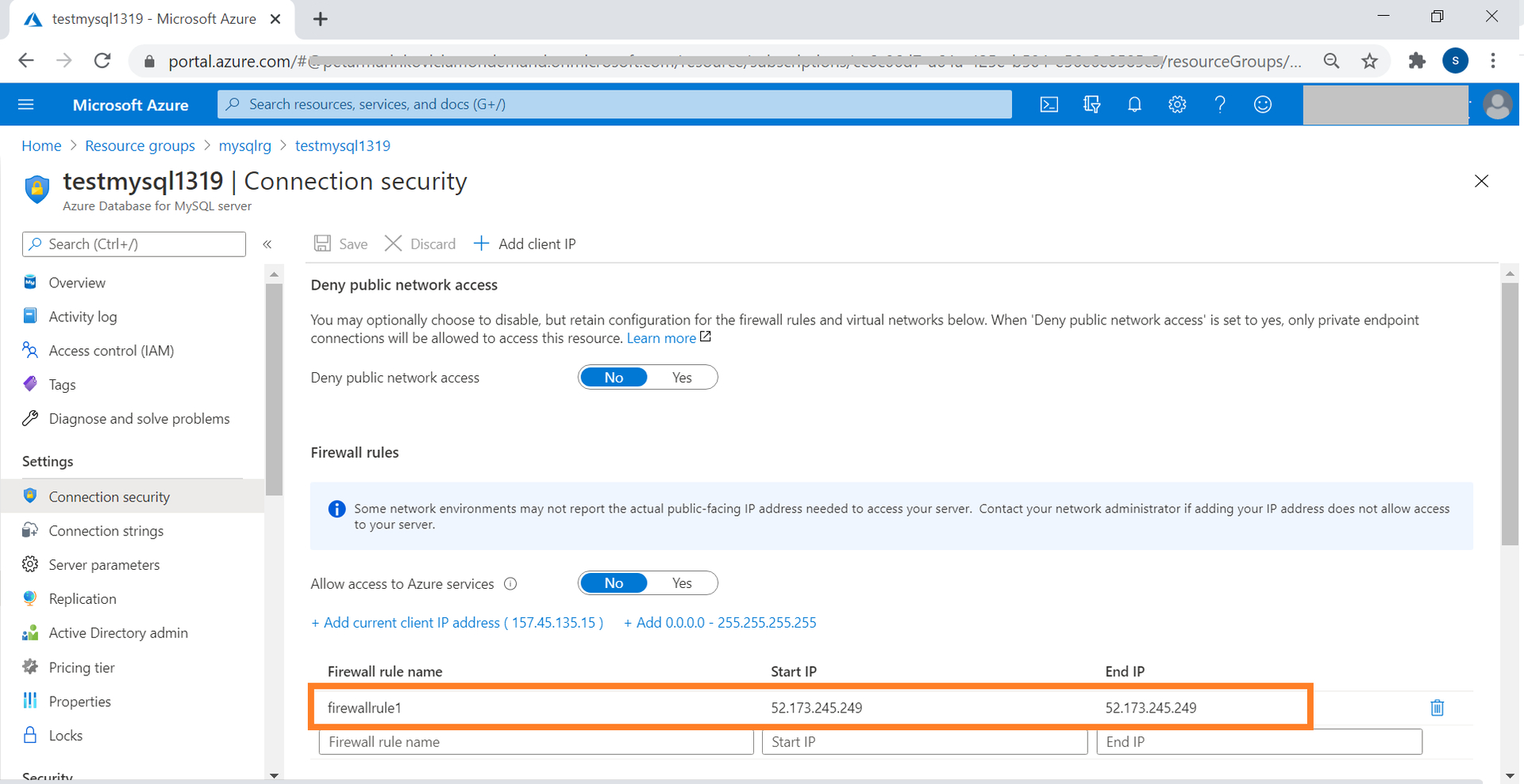Select No for Deny public network access

click(x=614, y=378)
